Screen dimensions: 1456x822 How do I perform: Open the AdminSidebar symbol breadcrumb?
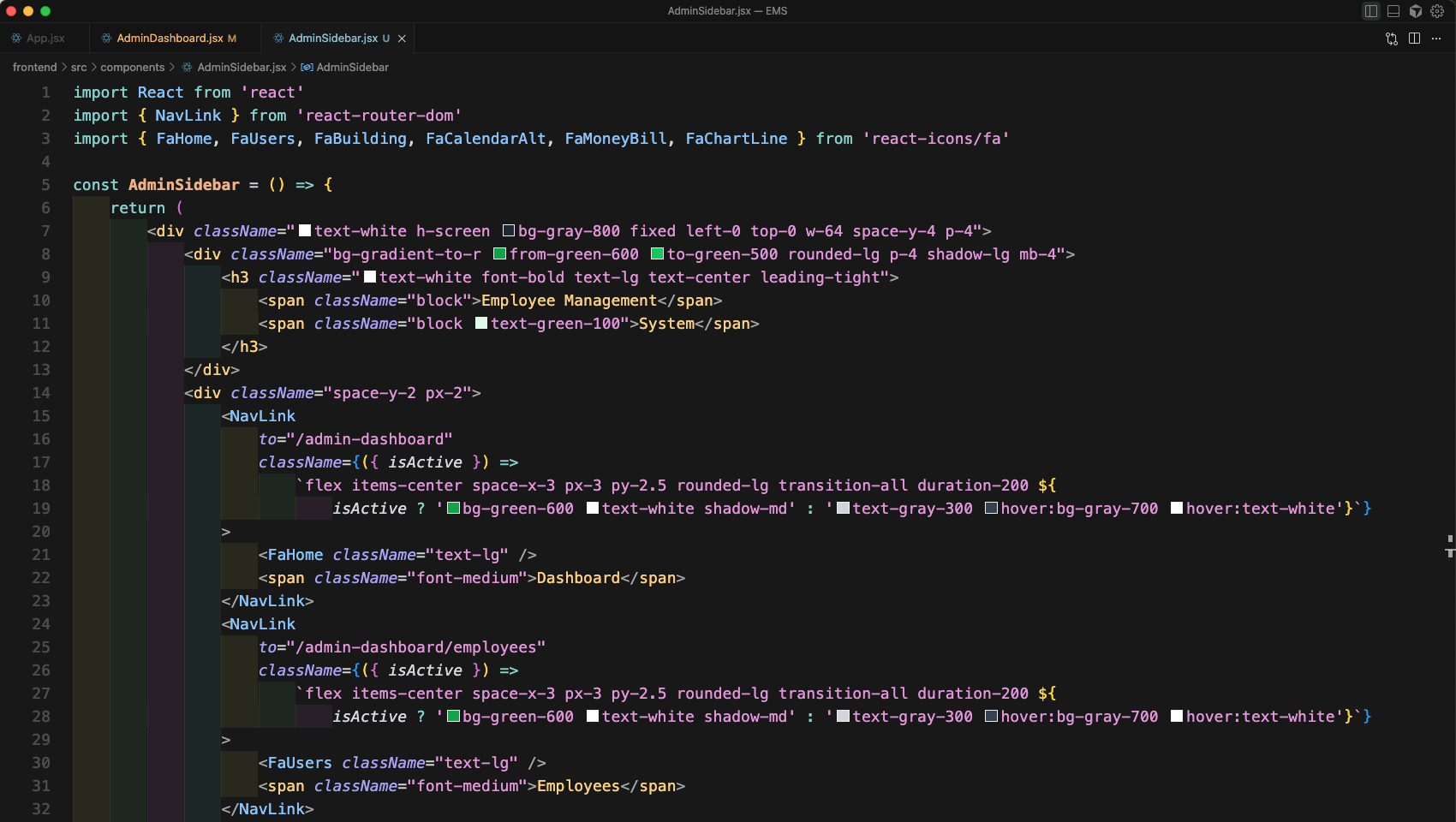[x=352, y=67]
